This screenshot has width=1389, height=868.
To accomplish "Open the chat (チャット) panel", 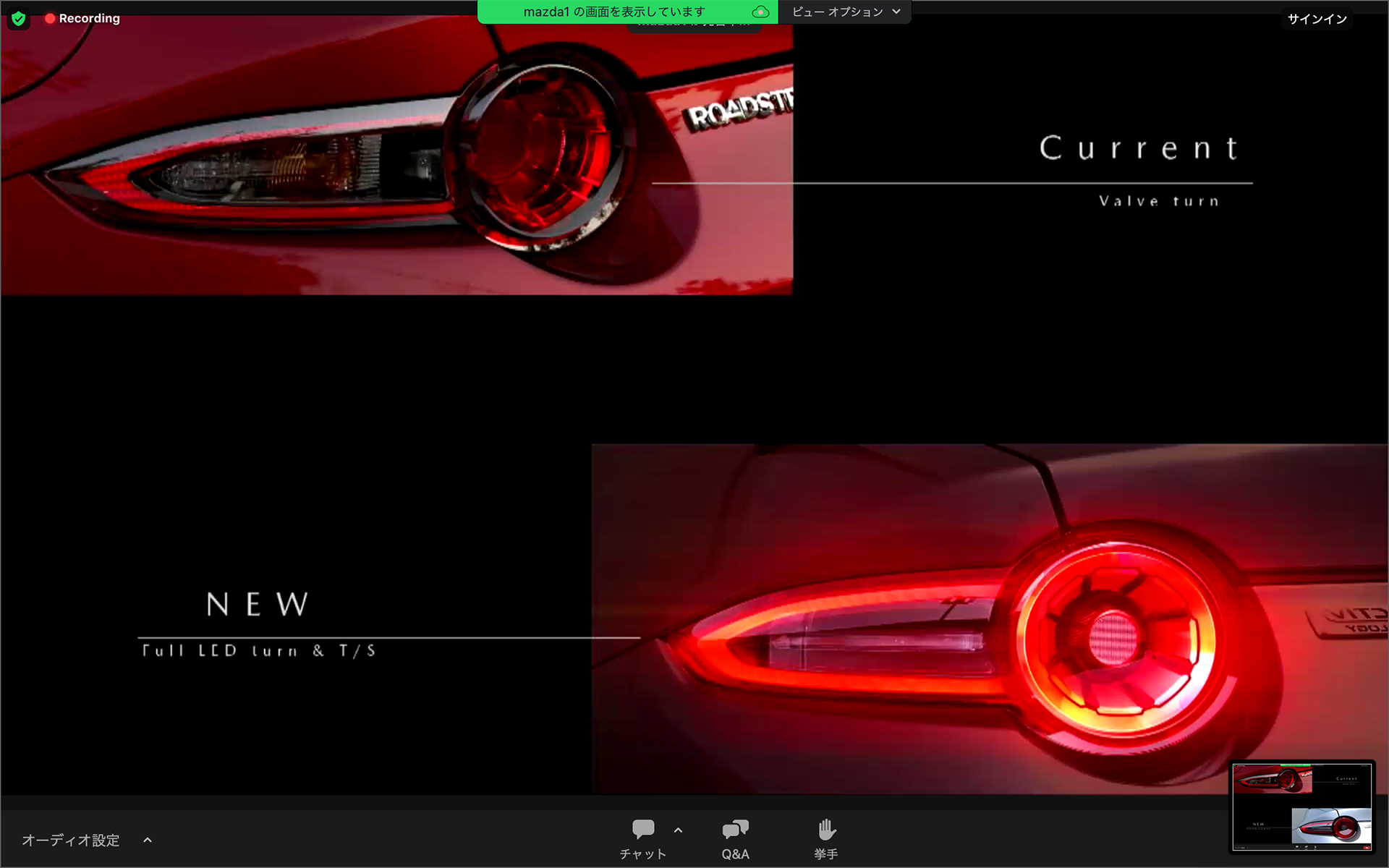I will [642, 839].
